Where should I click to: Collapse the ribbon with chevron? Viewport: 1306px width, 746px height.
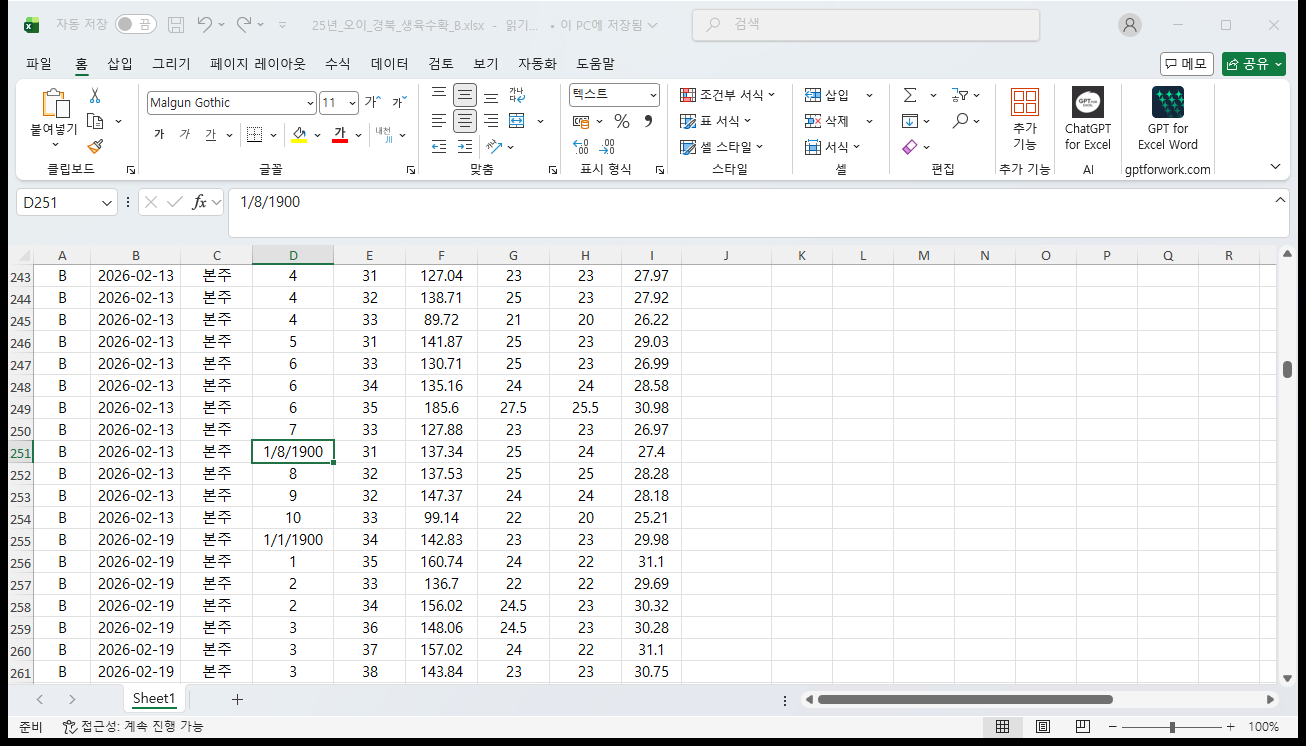(1275, 166)
